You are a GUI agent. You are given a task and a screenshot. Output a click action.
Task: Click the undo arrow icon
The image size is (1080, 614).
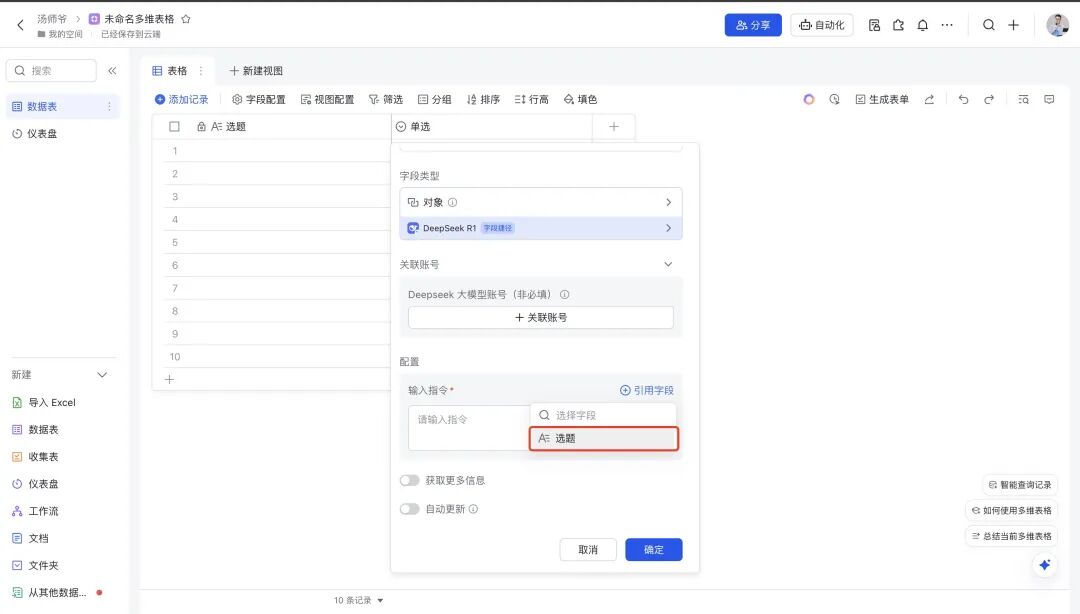click(x=963, y=100)
